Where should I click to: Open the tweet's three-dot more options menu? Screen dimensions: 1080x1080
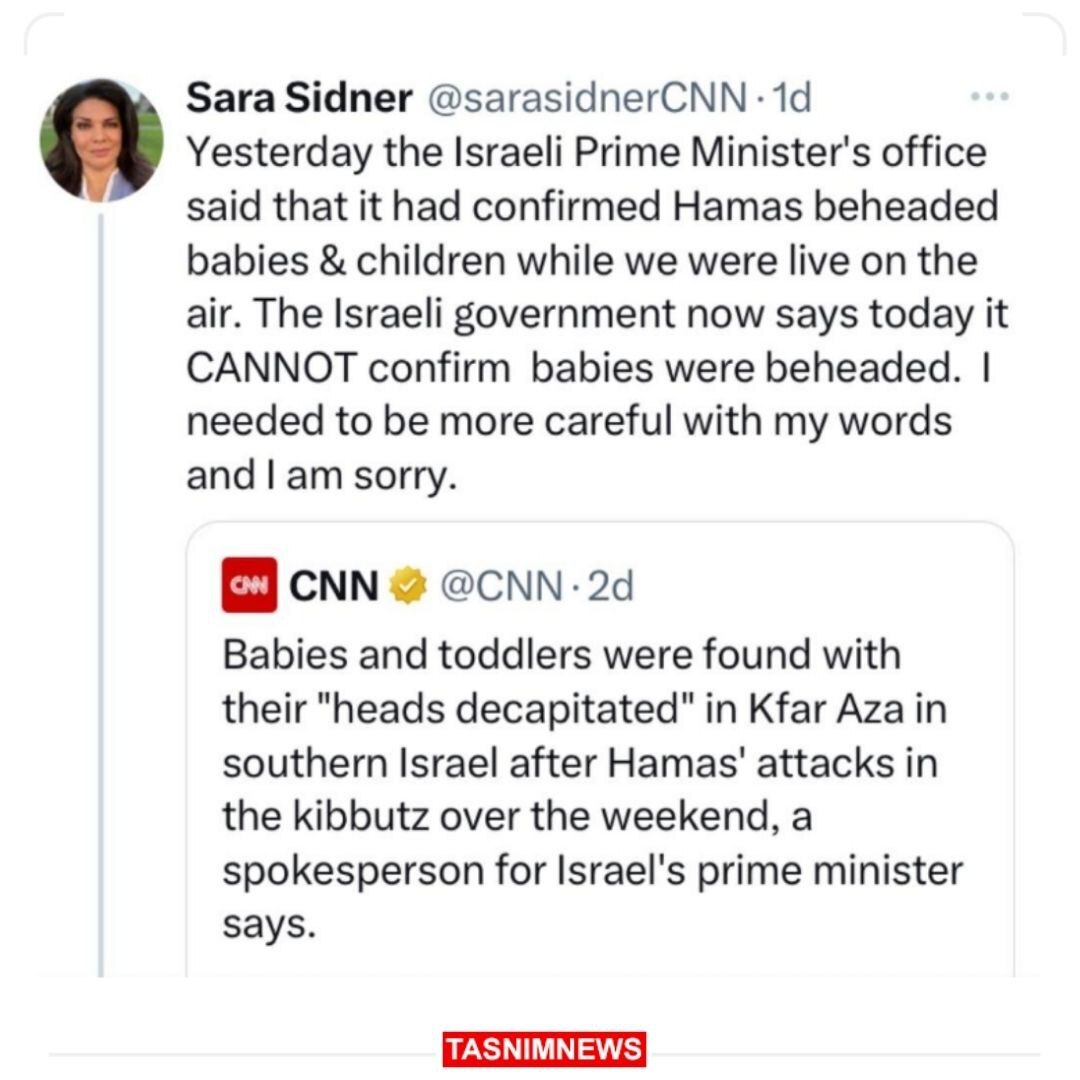990,97
